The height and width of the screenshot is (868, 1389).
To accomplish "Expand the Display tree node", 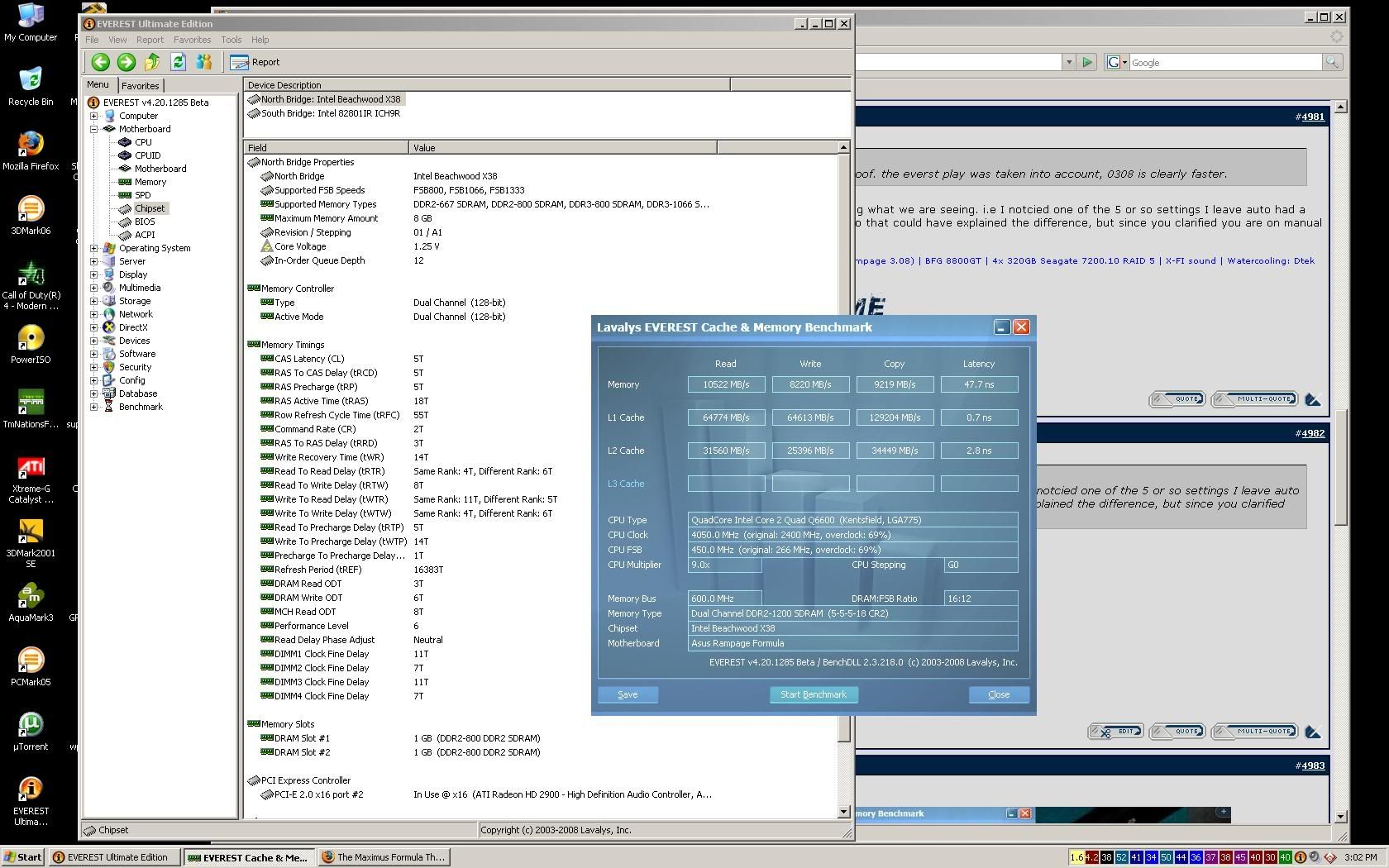I will pos(94,274).
